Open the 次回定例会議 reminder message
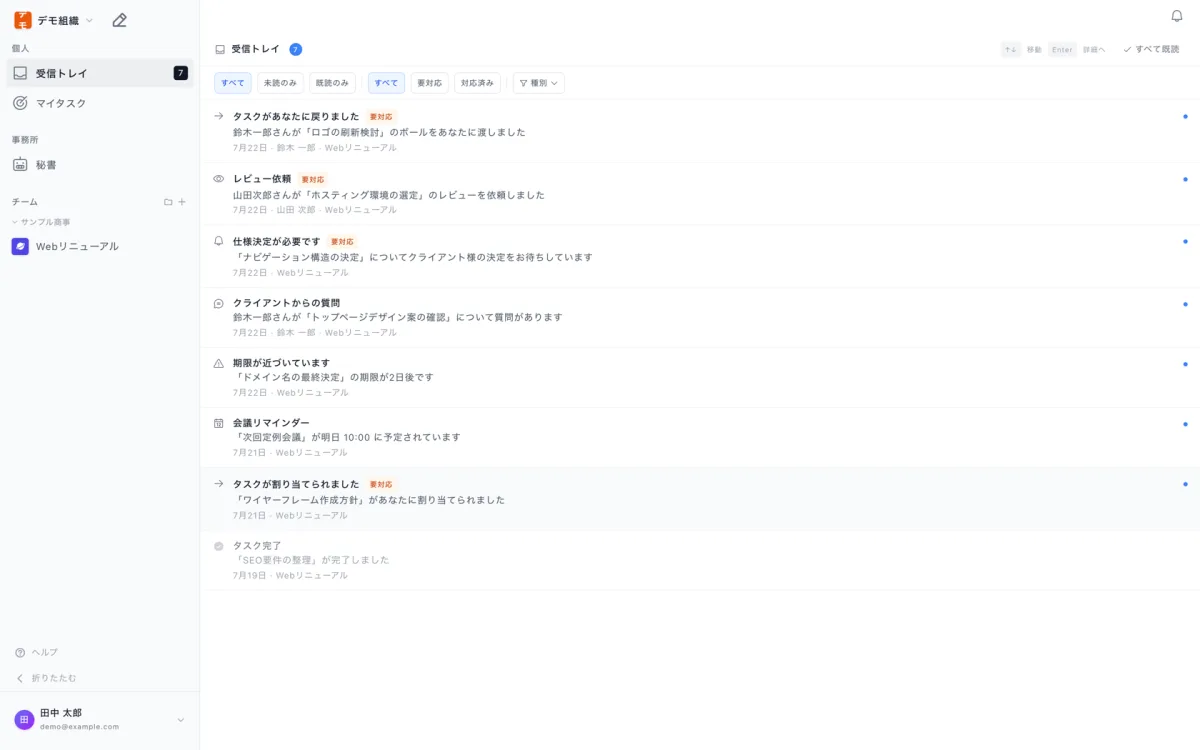Image resolution: width=1200 pixels, height=750 pixels. pos(347,437)
